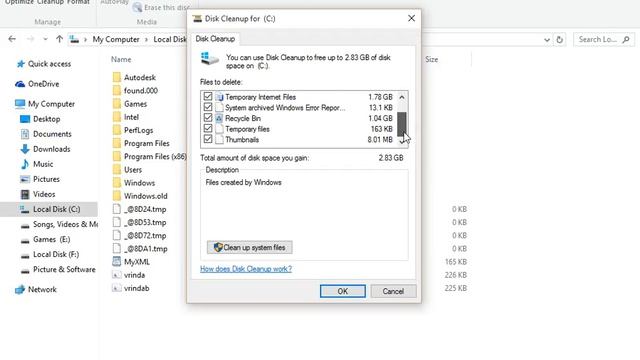Open OneDrive in the sidebar

tap(37, 84)
